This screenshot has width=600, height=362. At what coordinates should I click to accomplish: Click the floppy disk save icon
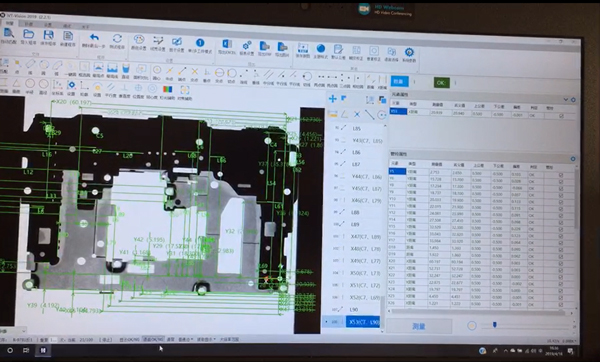[x=49, y=36]
